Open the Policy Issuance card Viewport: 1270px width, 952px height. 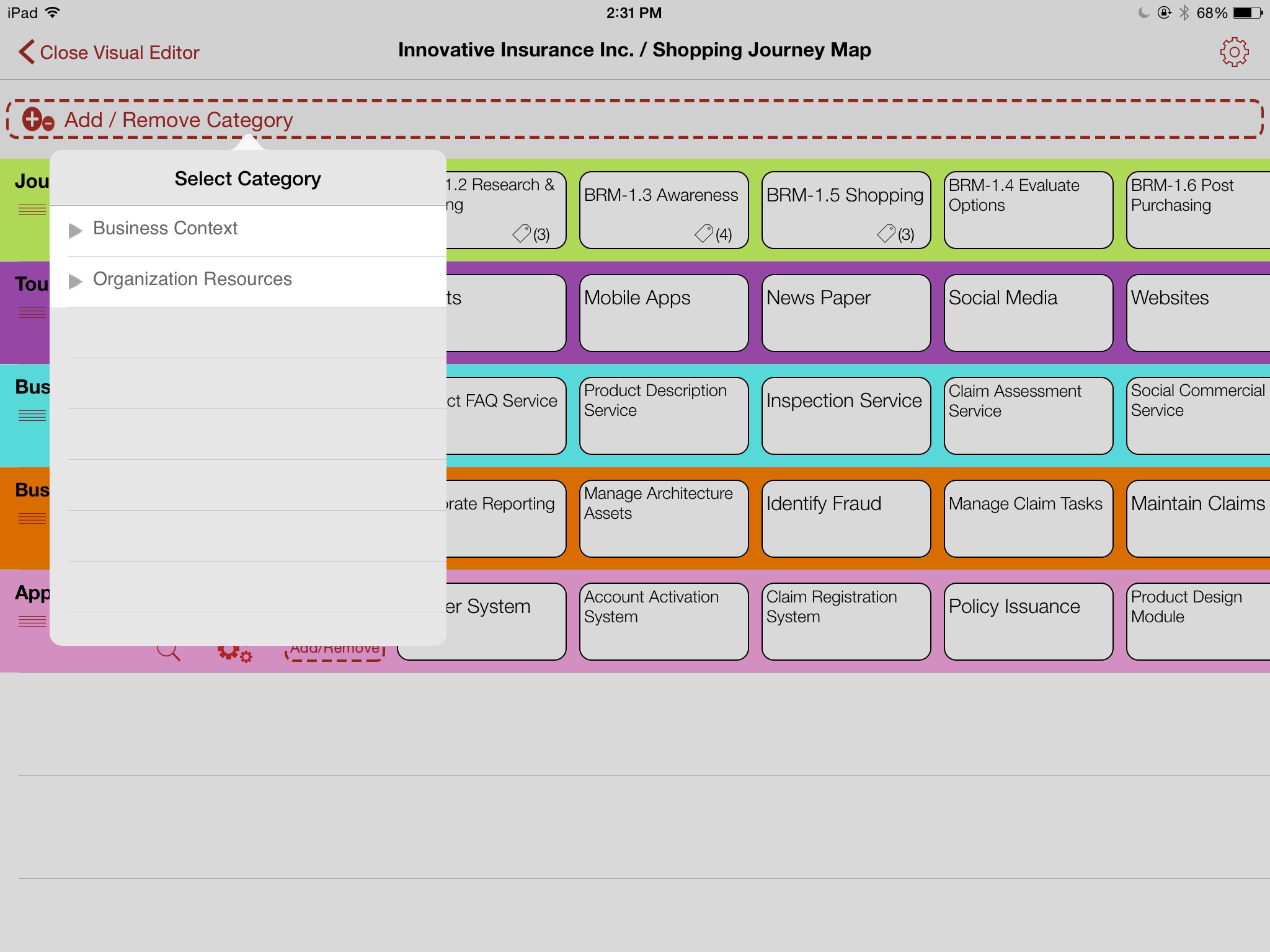[1028, 622]
